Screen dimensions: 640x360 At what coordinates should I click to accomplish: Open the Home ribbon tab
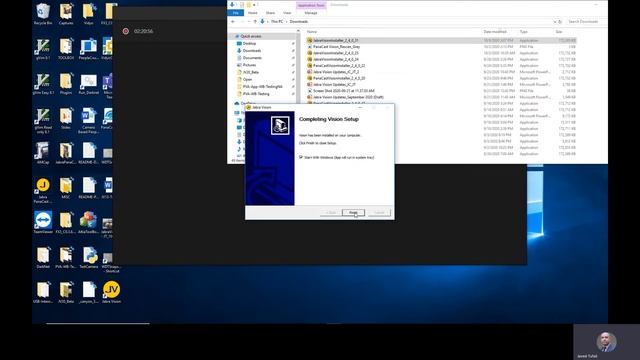click(253, 13)
